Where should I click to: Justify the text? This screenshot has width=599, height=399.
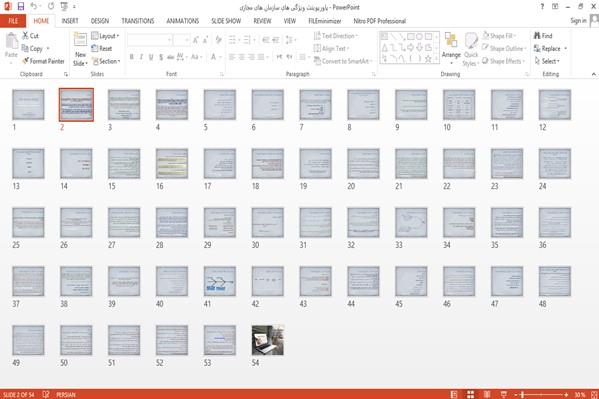[261, 57]
